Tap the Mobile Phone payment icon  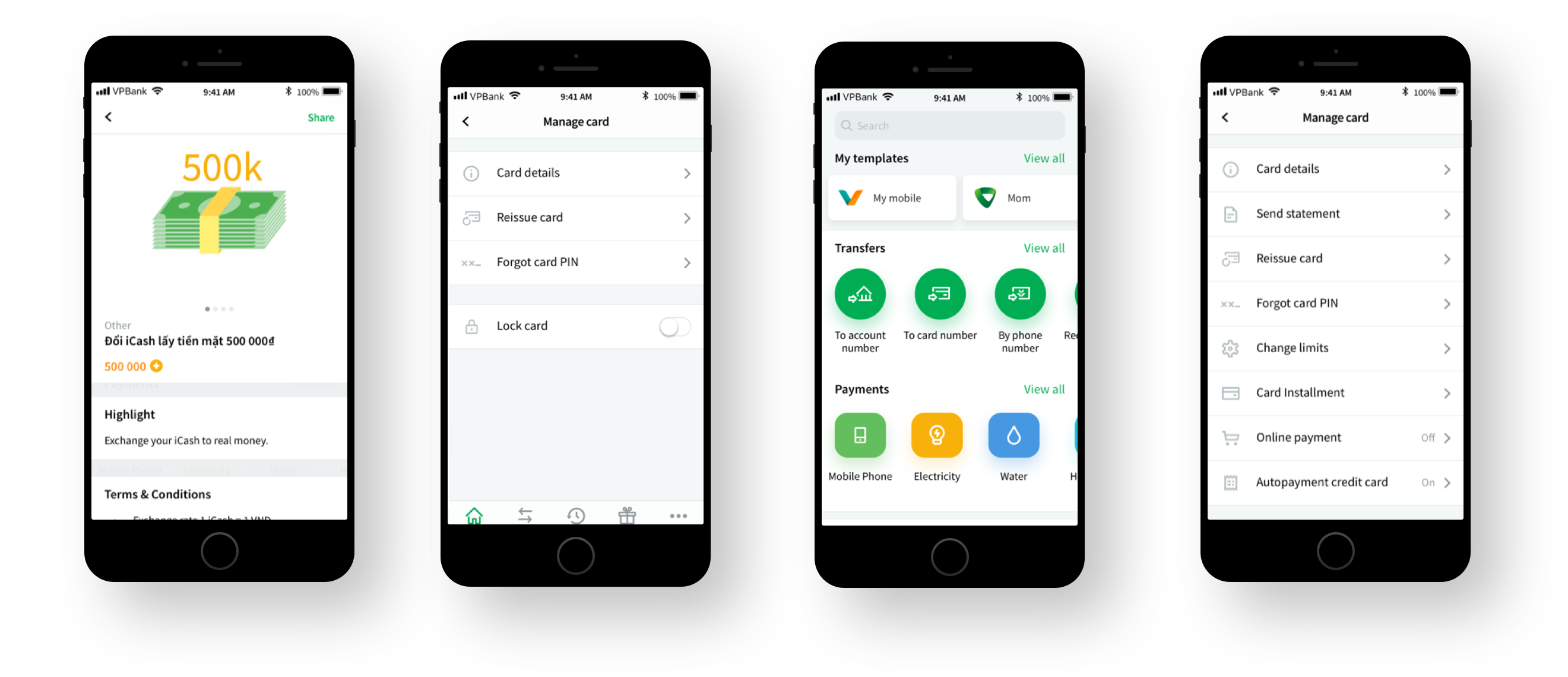(x=861, y=448)
